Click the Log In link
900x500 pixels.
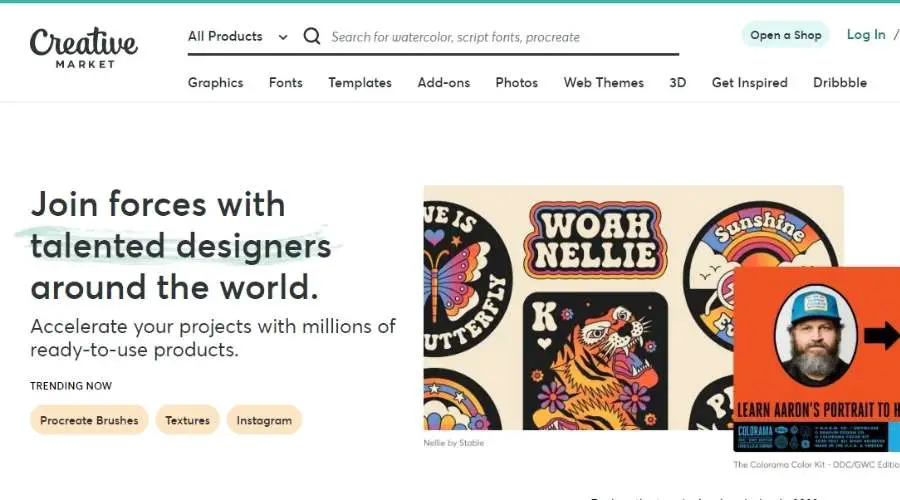866,34
